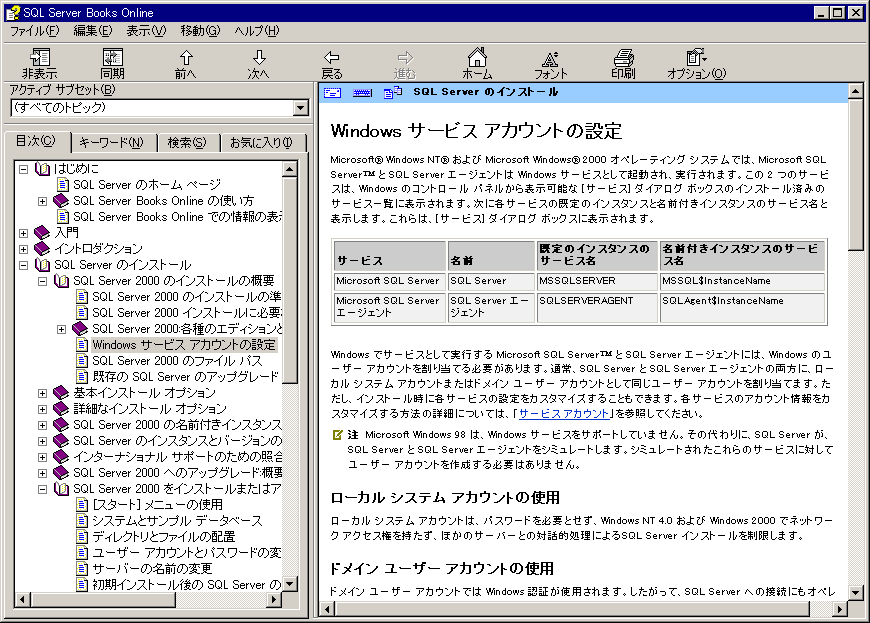The width and height of the screenshot is (870, 623).
Task: Click the 進む (Forward) arrow icon
Action: (405, 58)
